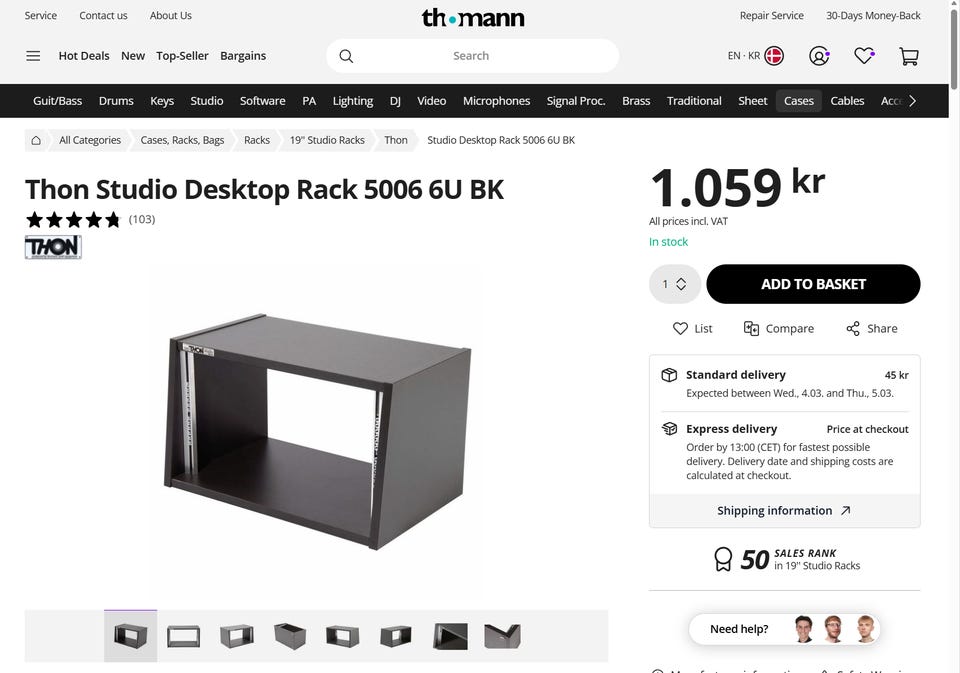Toggle Compare for this product

coord(778,328)
